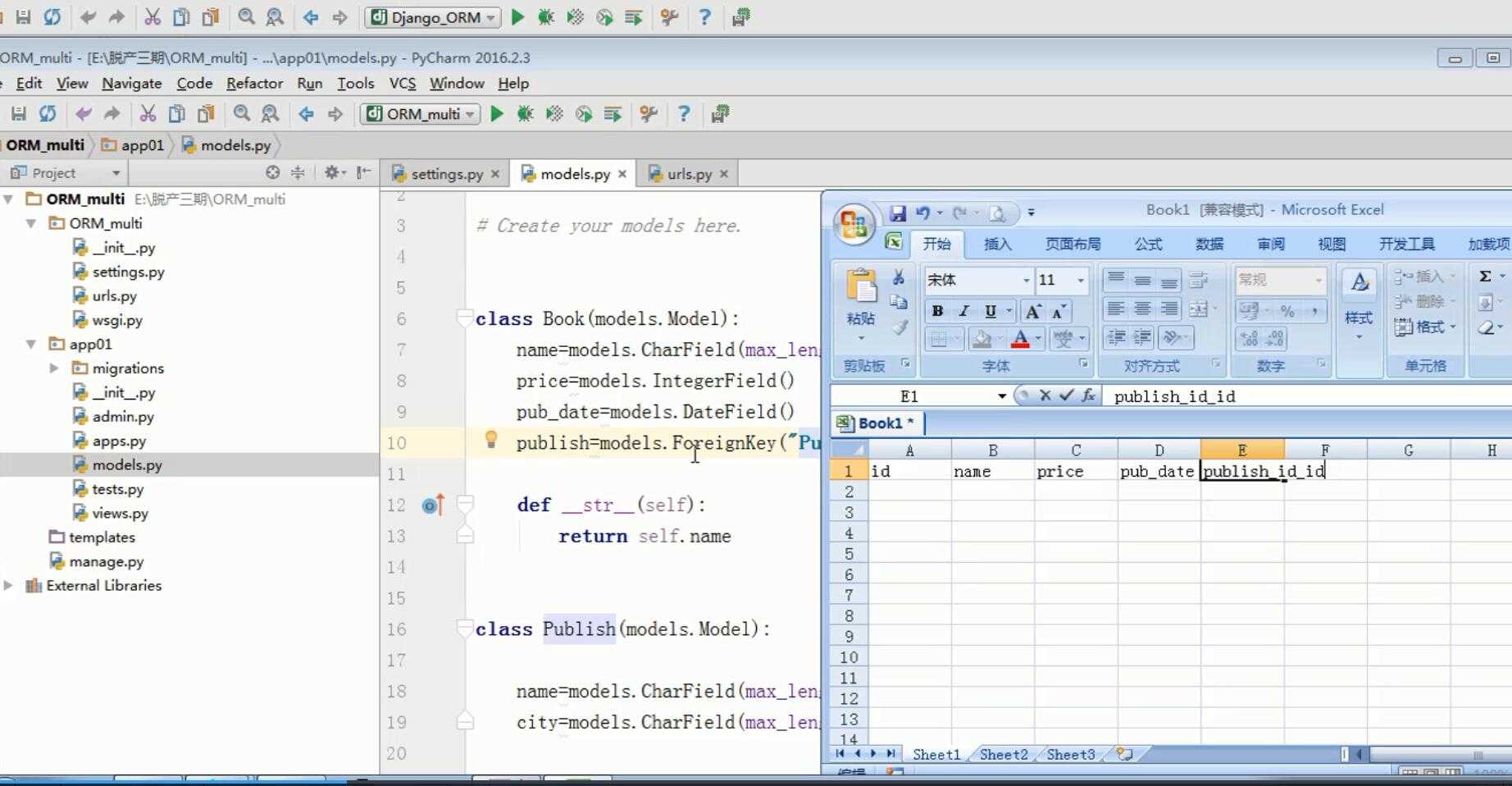The width and height of the screenshot is (1512, 786).
Task: Open PyCharm settings wrench icon in ORM_multi toolbar
Action: point(649,114)
